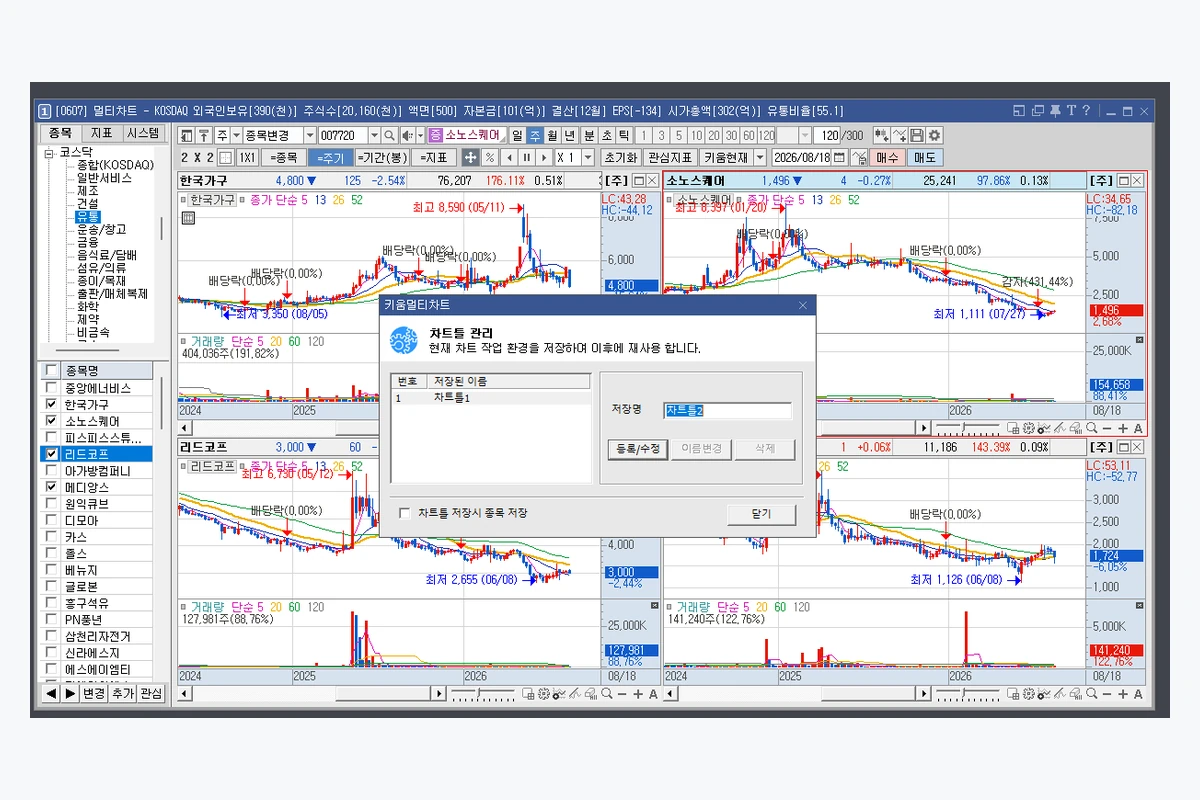The height and width of the screenshot is (800, 1200).
Task: Click the small grid icon inside 한국가구 chart
Action: pos(187,217)
